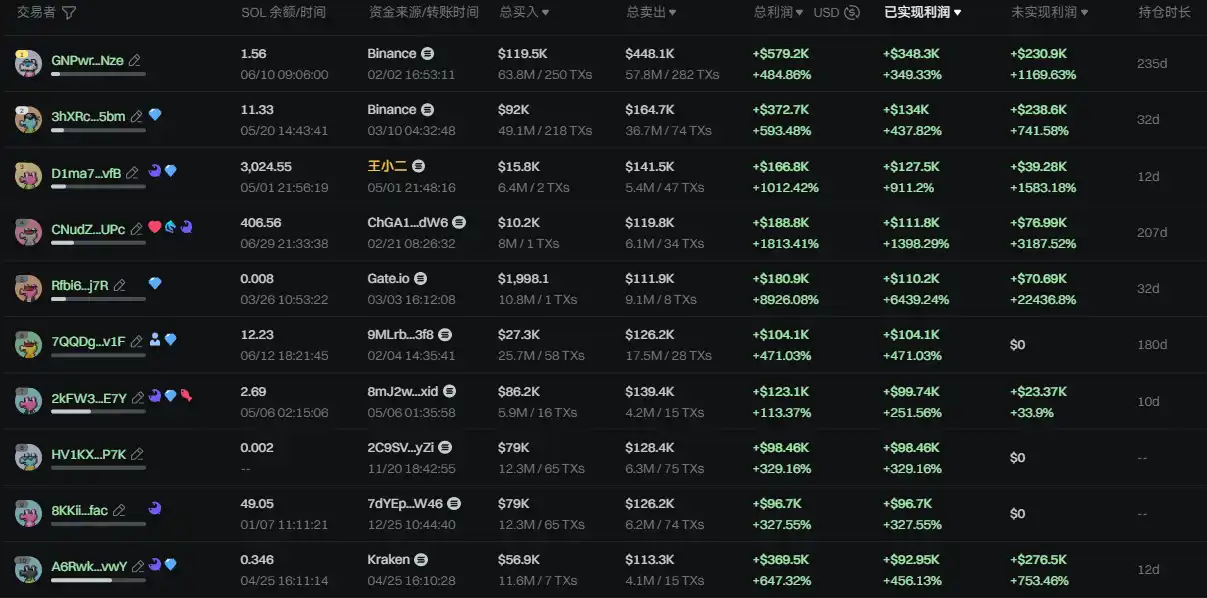Click the red fish badge on 2kFW3...E7Y
This screenshot has width=1207, height=598.
[186, 397]
